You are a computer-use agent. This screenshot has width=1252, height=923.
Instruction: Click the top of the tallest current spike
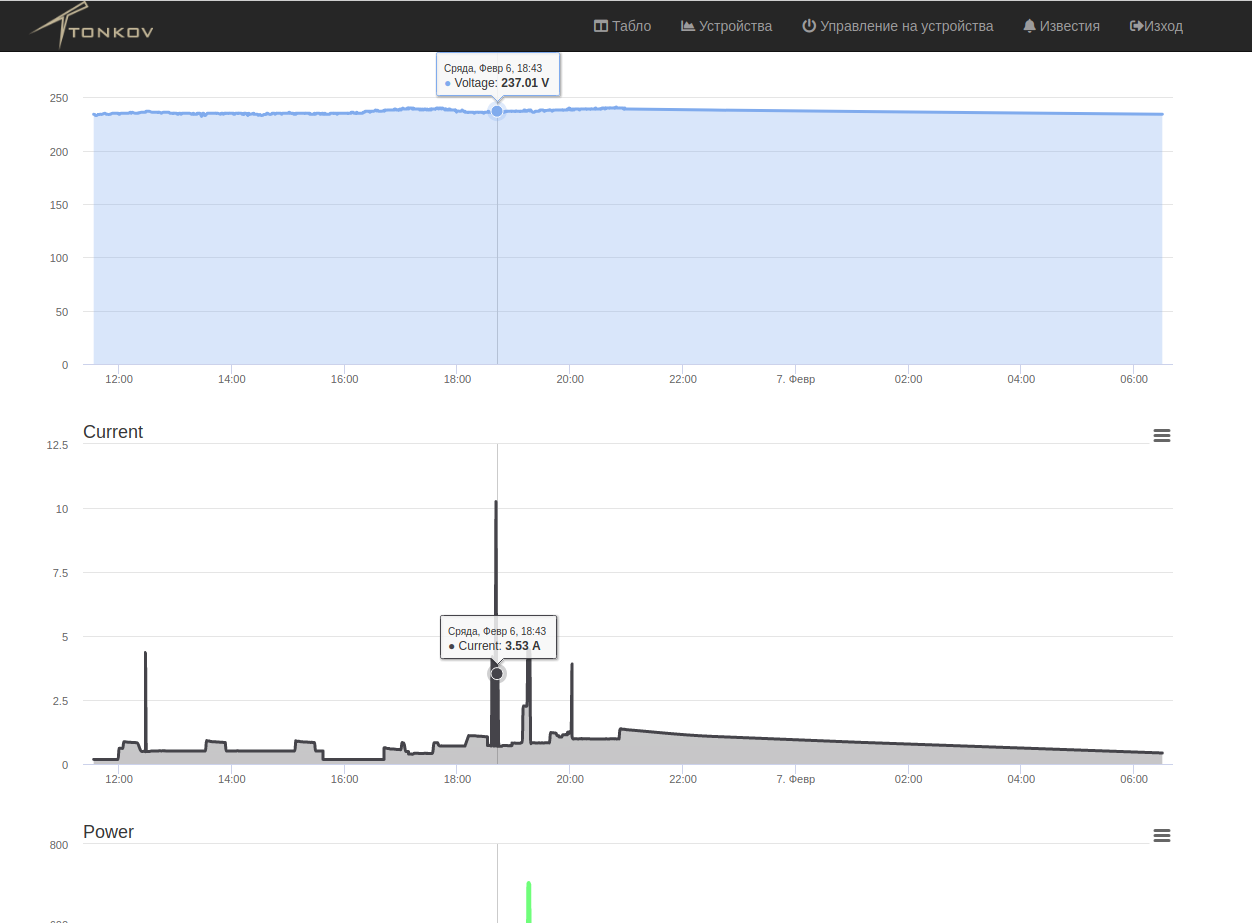[495, 504]
